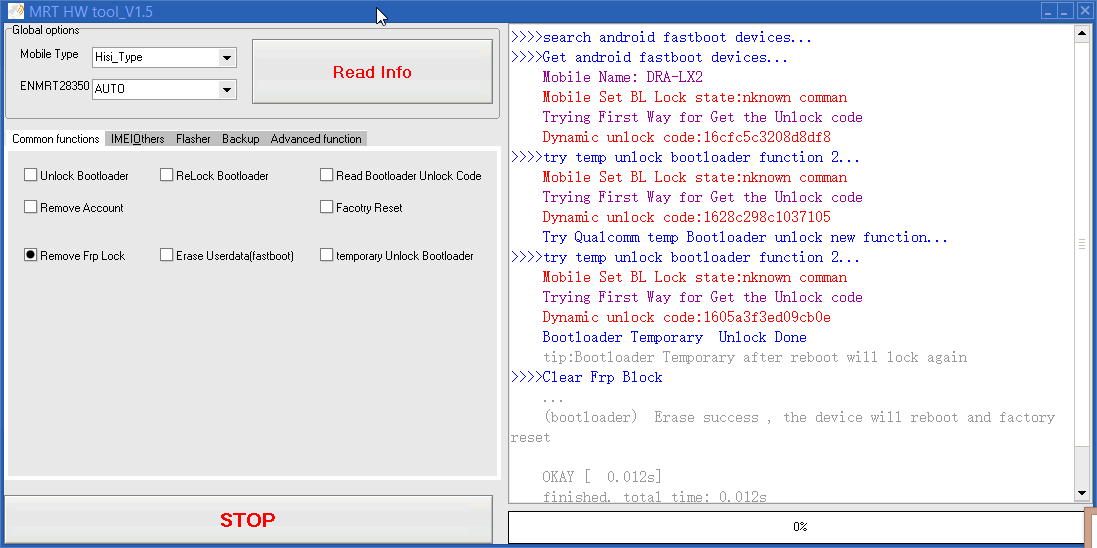Open the Mobile Type dropdown arrow
1097x548 pixels.
point(227,57)
